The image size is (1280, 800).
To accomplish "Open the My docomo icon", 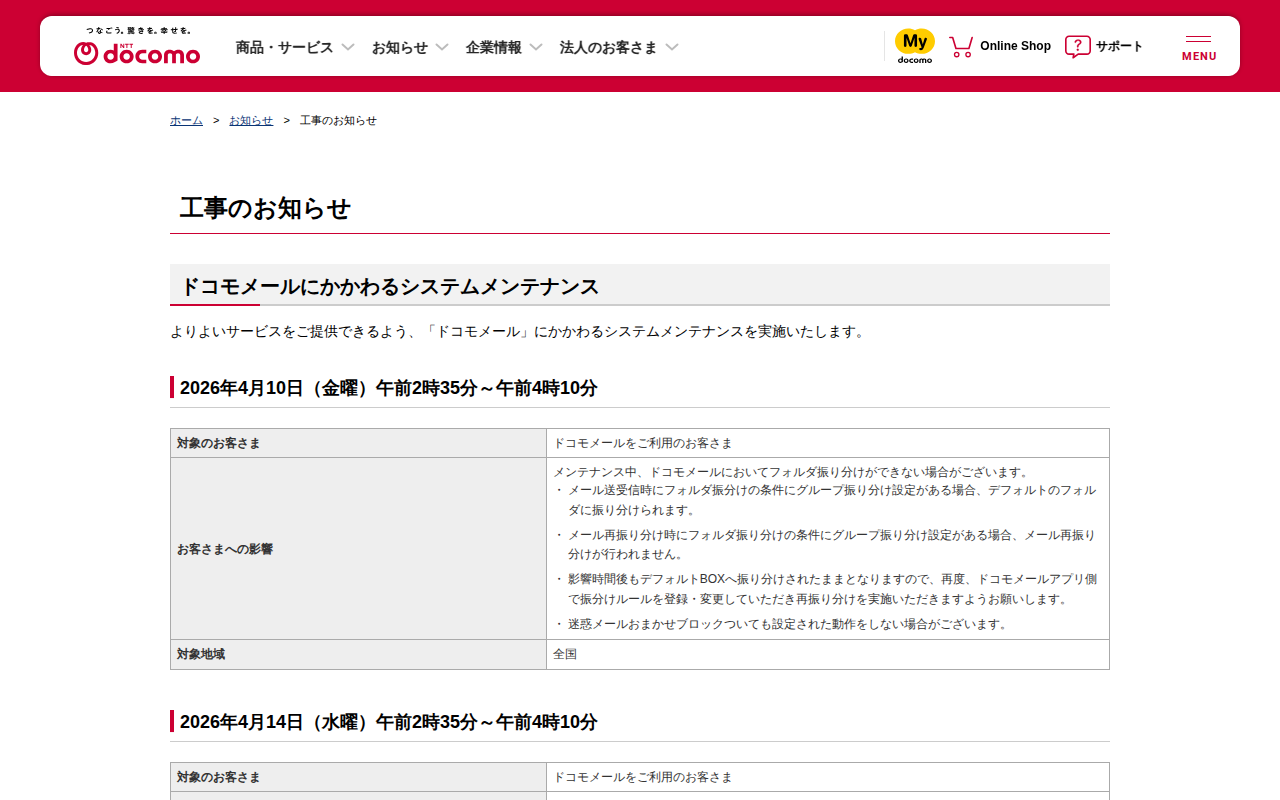I will click(914, 46).
